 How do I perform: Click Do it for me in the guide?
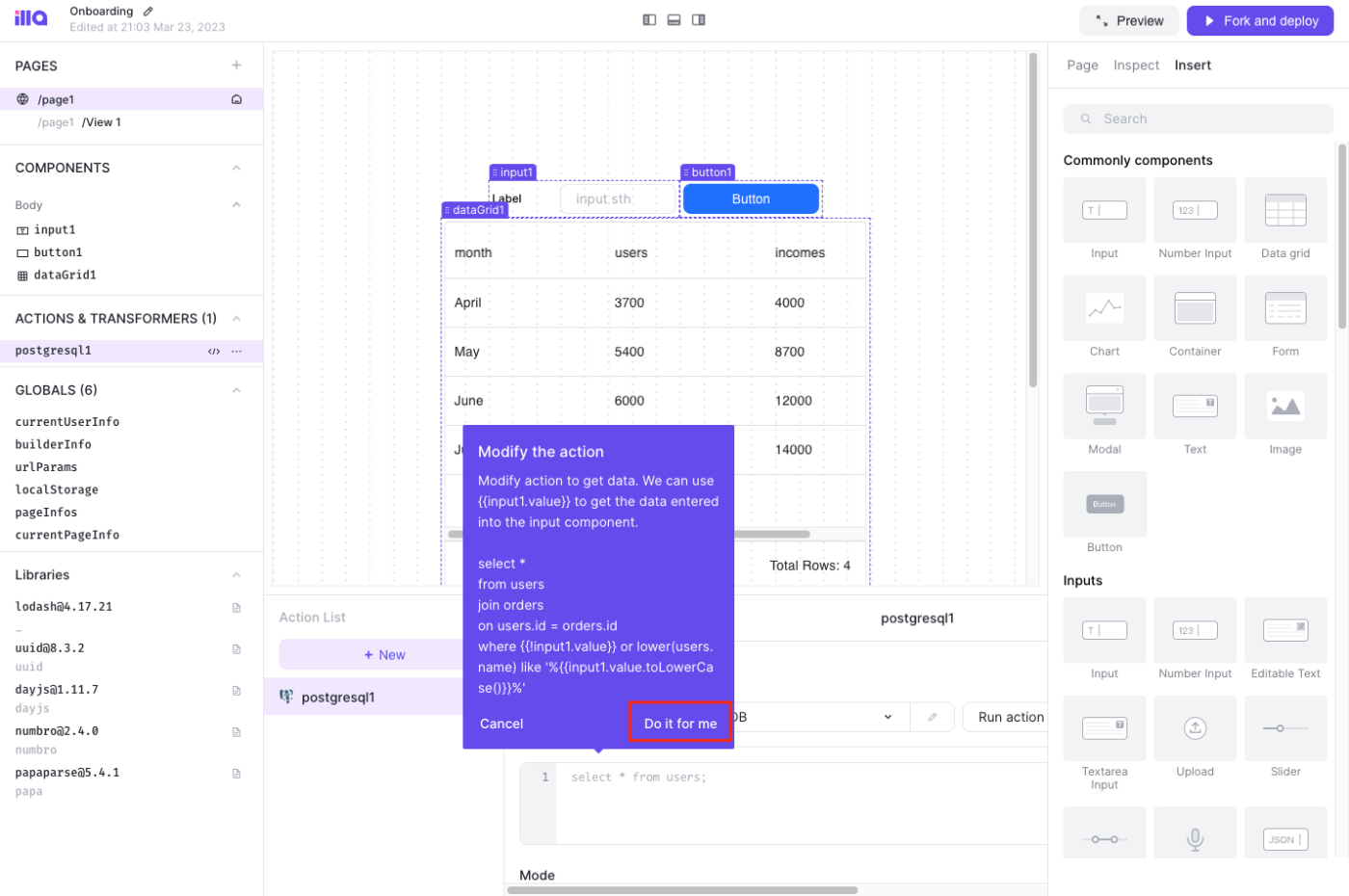[x=680, y=723]
